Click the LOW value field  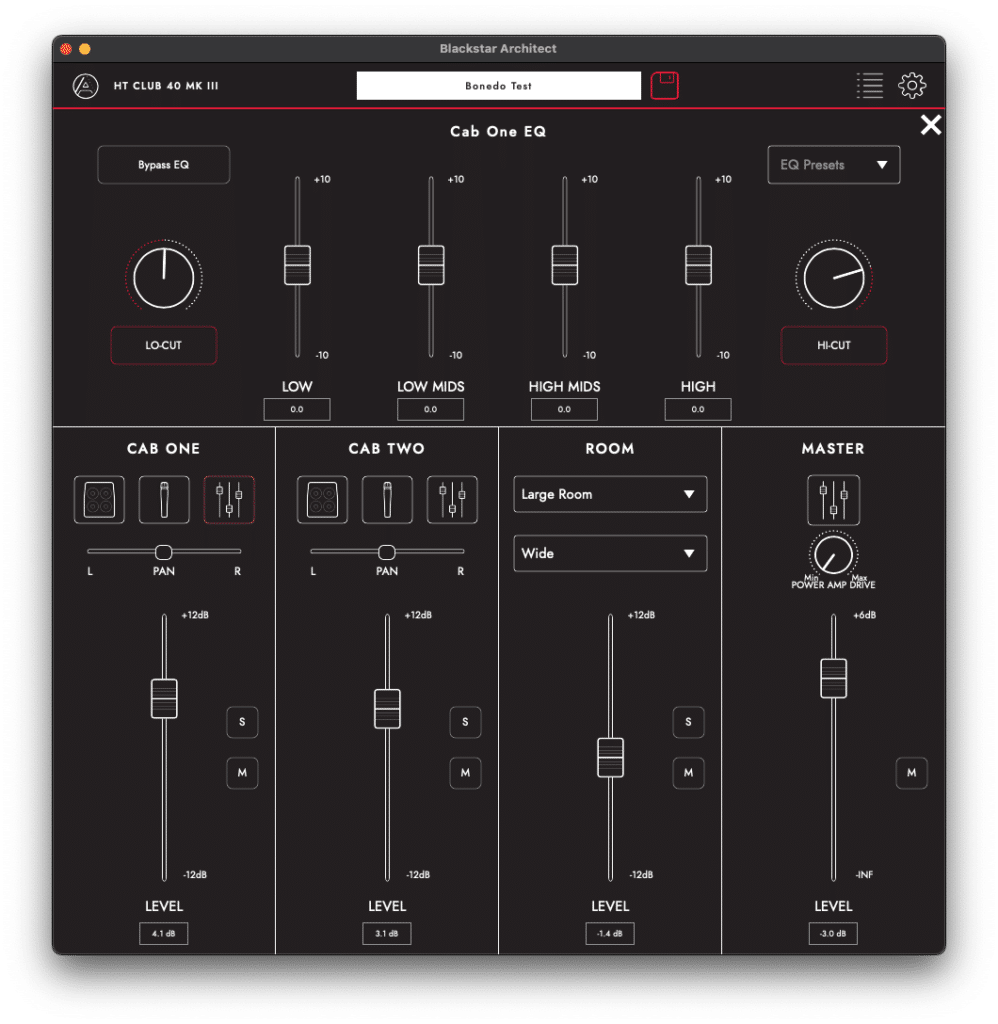point(297,409)
